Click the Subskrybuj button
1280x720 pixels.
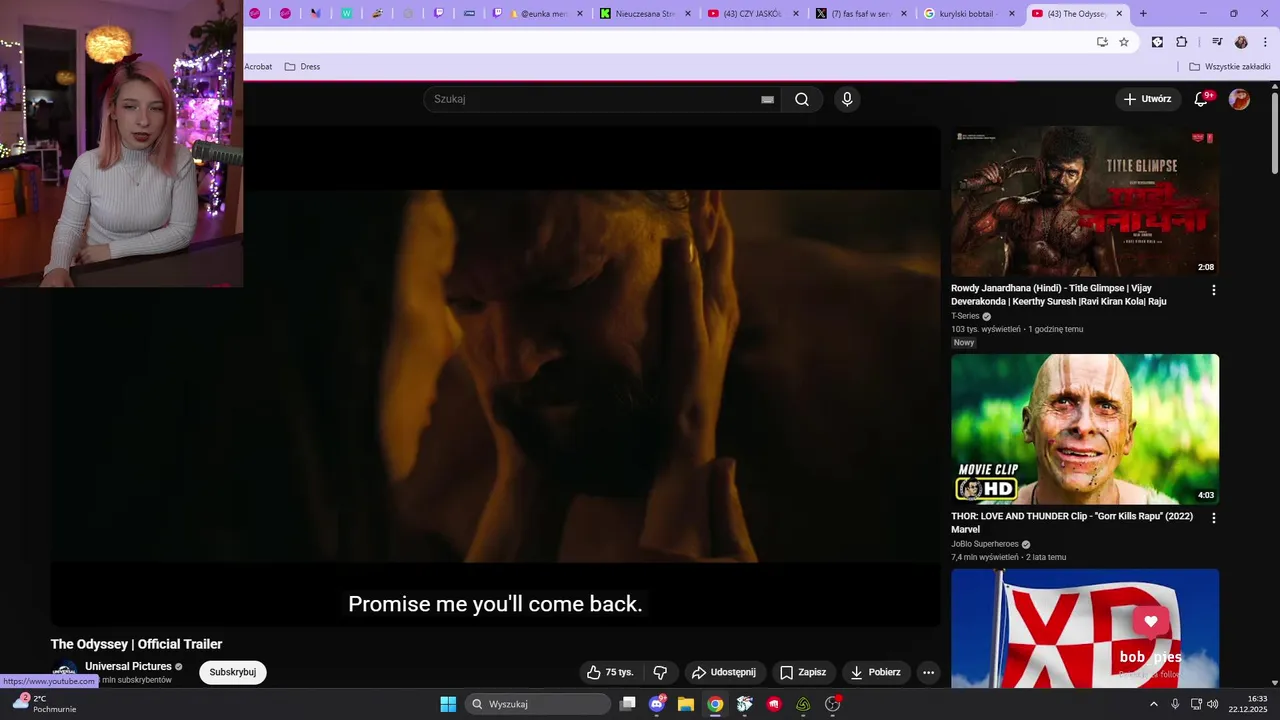pos(233,672)
